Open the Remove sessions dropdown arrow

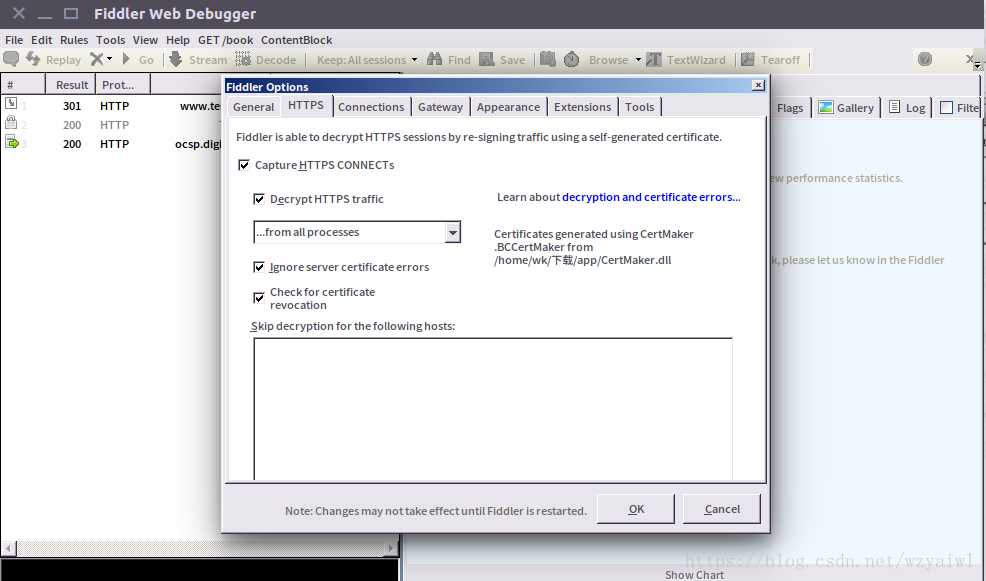109,59
